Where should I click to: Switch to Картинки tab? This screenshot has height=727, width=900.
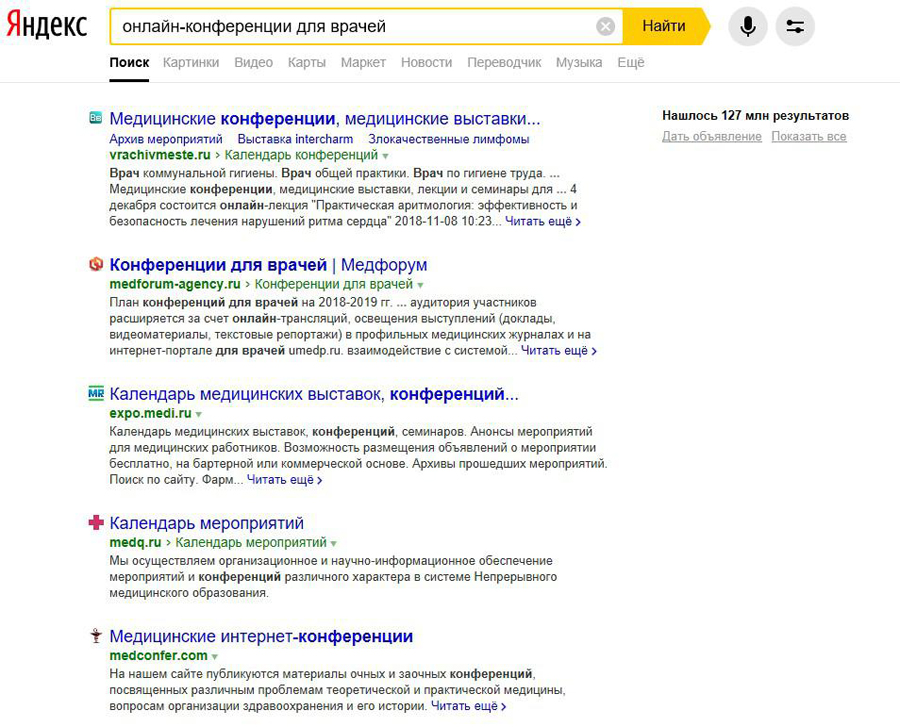click(191, 62)
